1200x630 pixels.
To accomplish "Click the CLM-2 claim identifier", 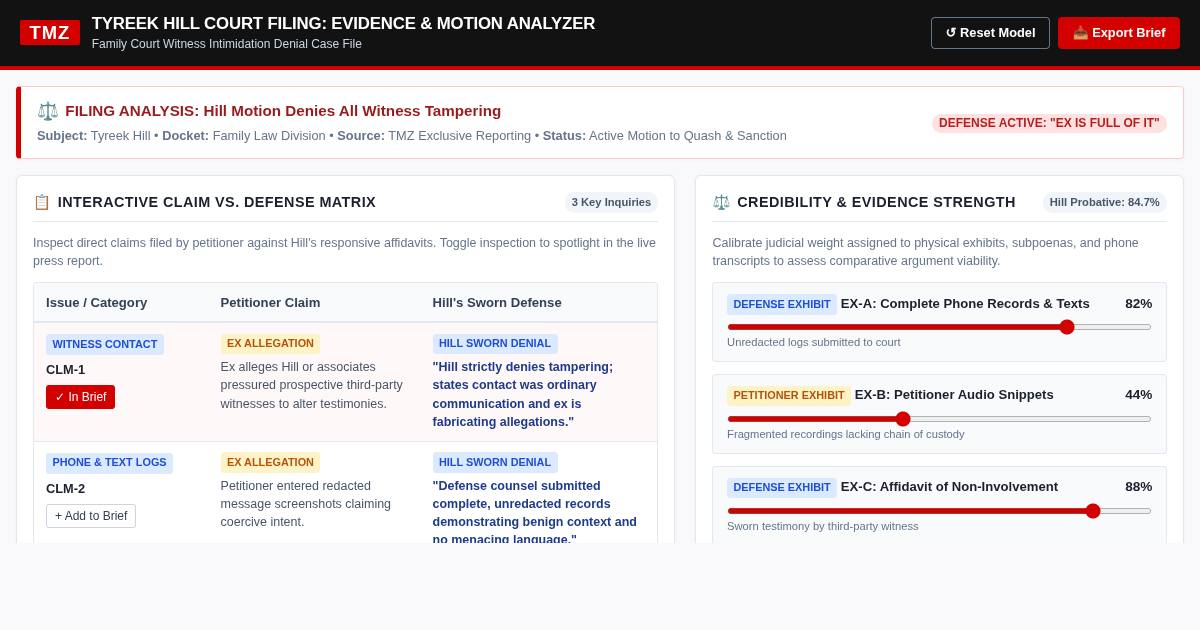I will point(66,489).
